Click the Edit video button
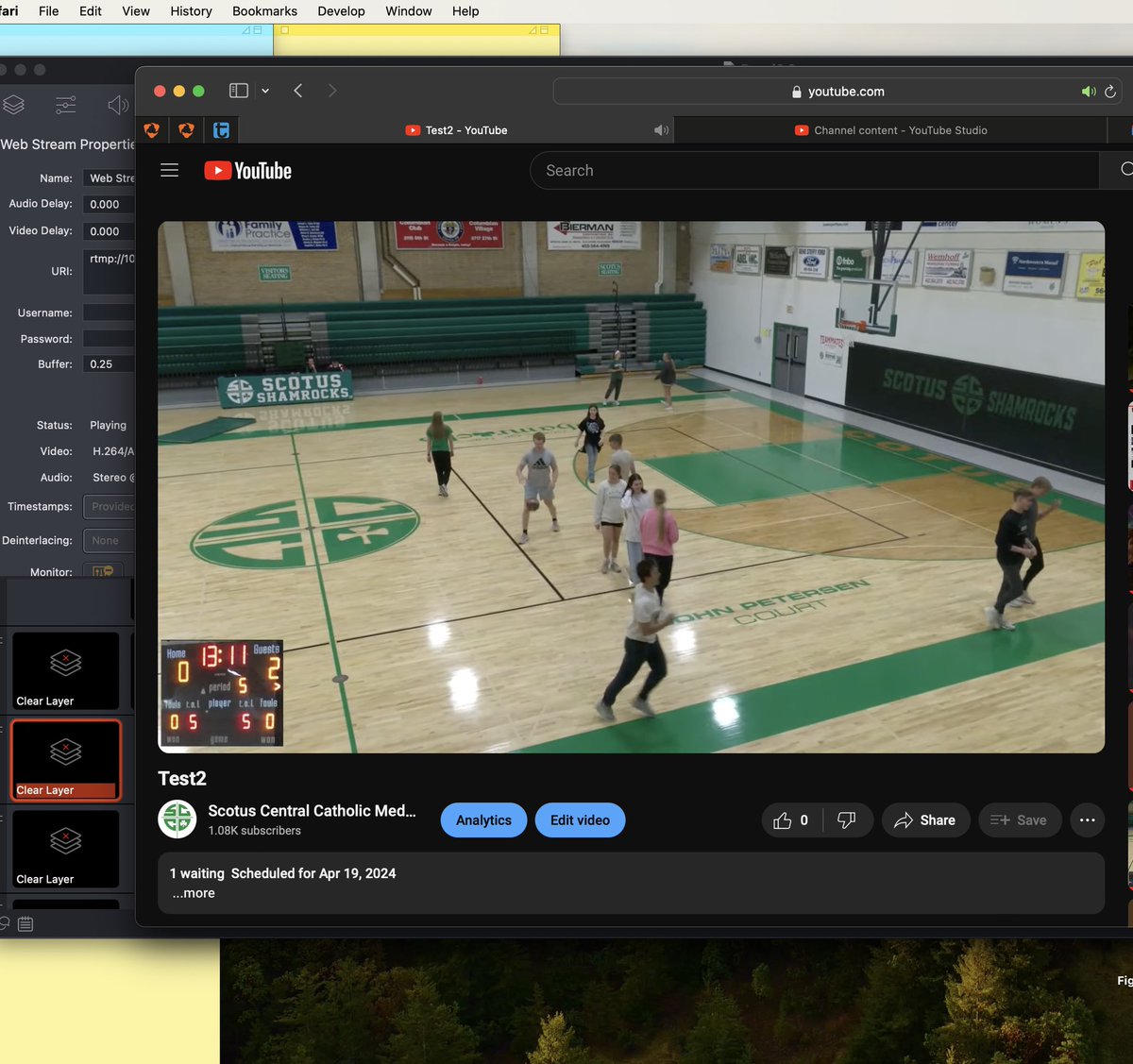The height and width of the screenshot is (1064, 1133). tap(580, 820)
